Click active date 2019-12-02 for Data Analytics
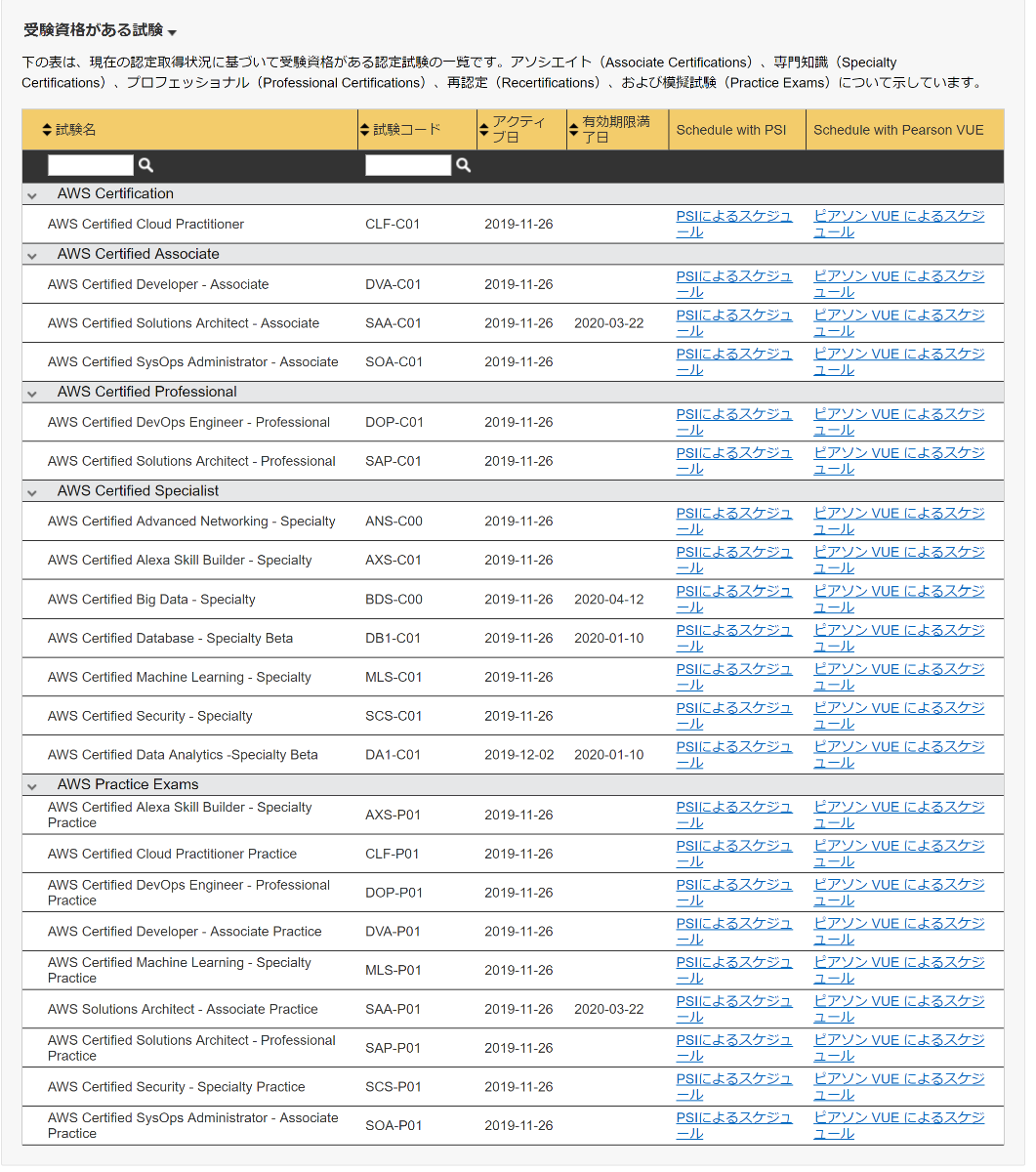The width and height of the screenshot is (1036, 1172). pos(518,754)
